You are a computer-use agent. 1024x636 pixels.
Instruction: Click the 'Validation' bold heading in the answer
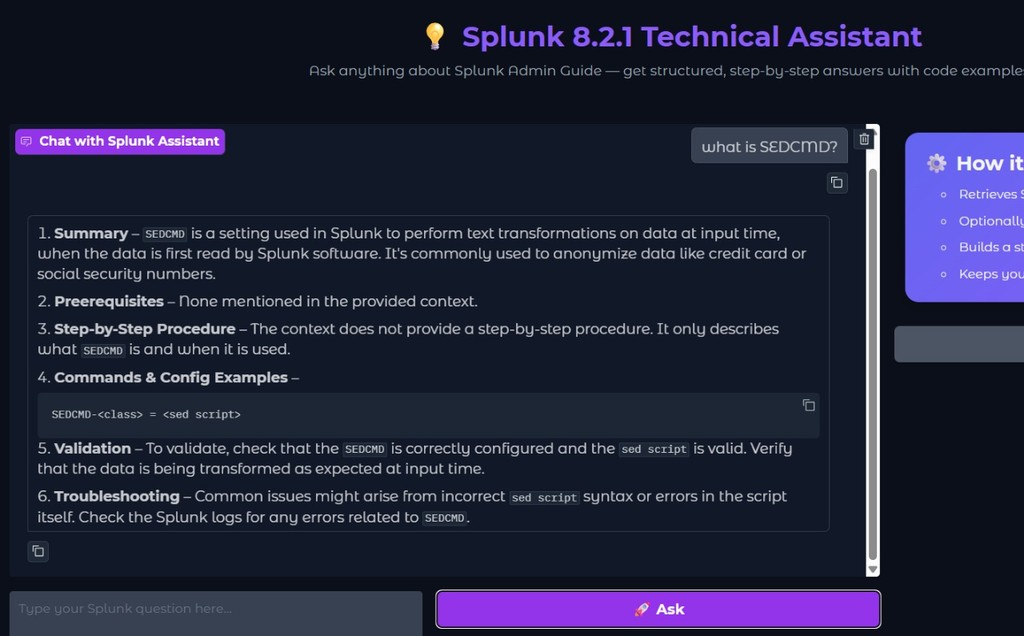tap(92, 448)
